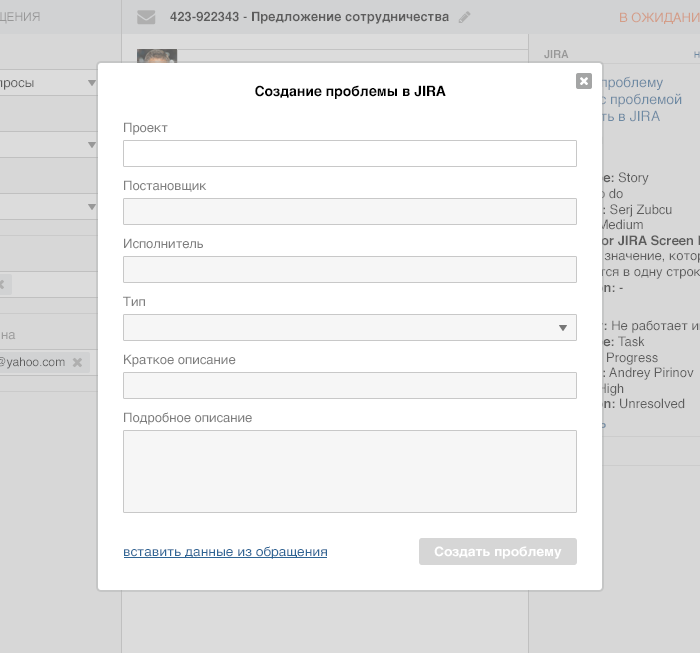Open the Тип dropdown
This screenshot has width=700, height=653.
(x=350, y=328)
